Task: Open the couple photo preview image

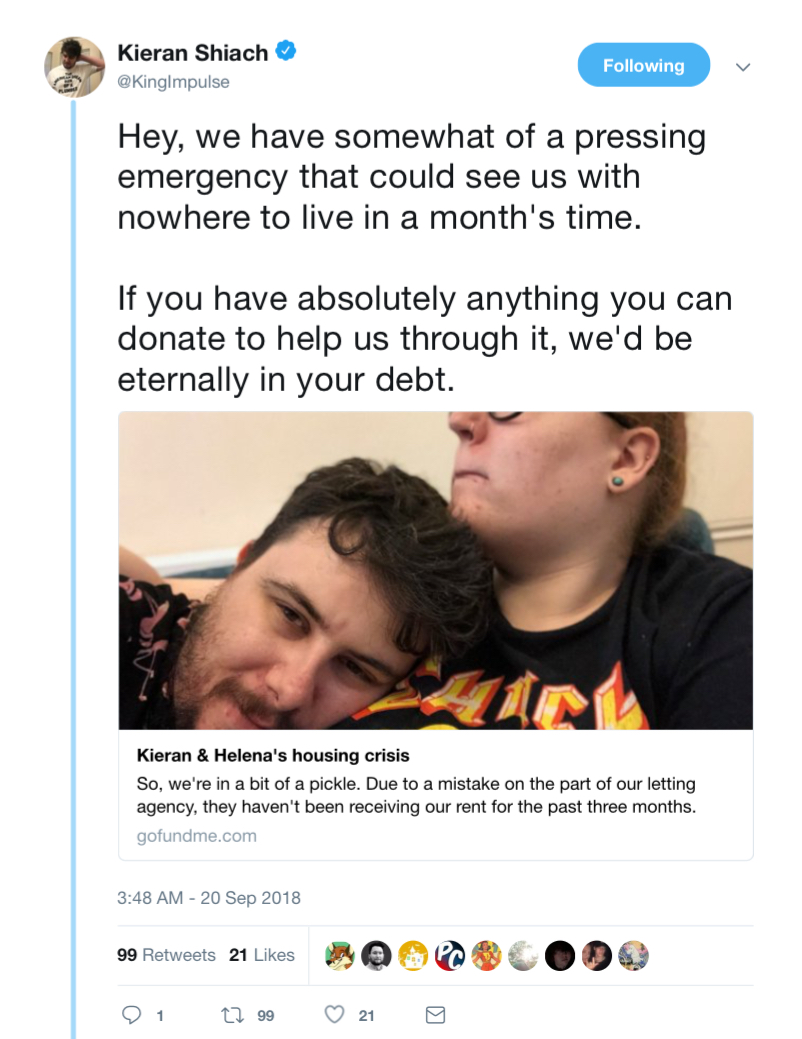Action: (435, 571)
